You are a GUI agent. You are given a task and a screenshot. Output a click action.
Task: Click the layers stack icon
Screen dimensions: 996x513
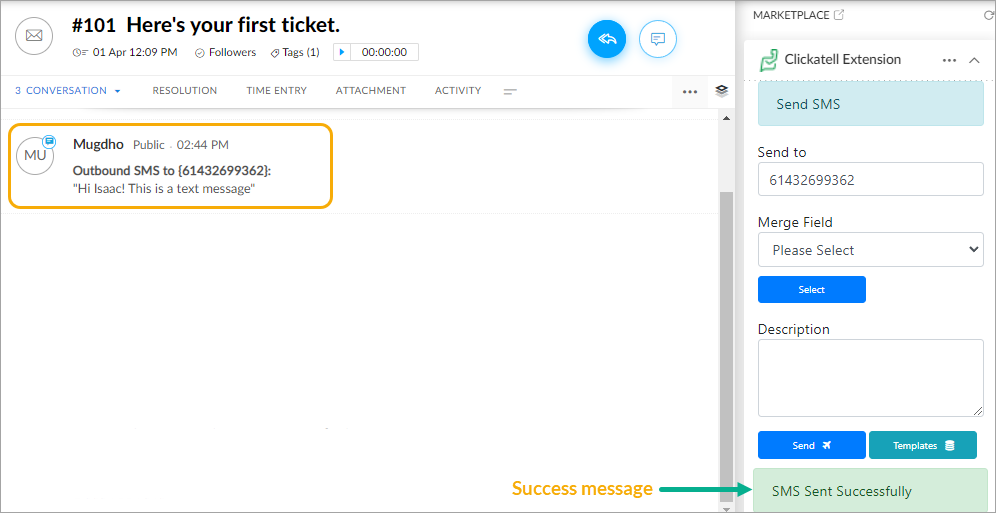(721, 91)
